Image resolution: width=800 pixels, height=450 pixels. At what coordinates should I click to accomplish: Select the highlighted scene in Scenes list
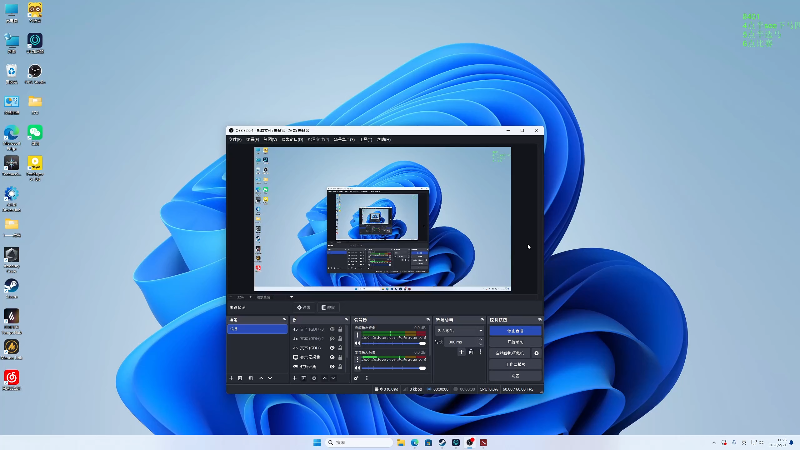click(257, 328)
